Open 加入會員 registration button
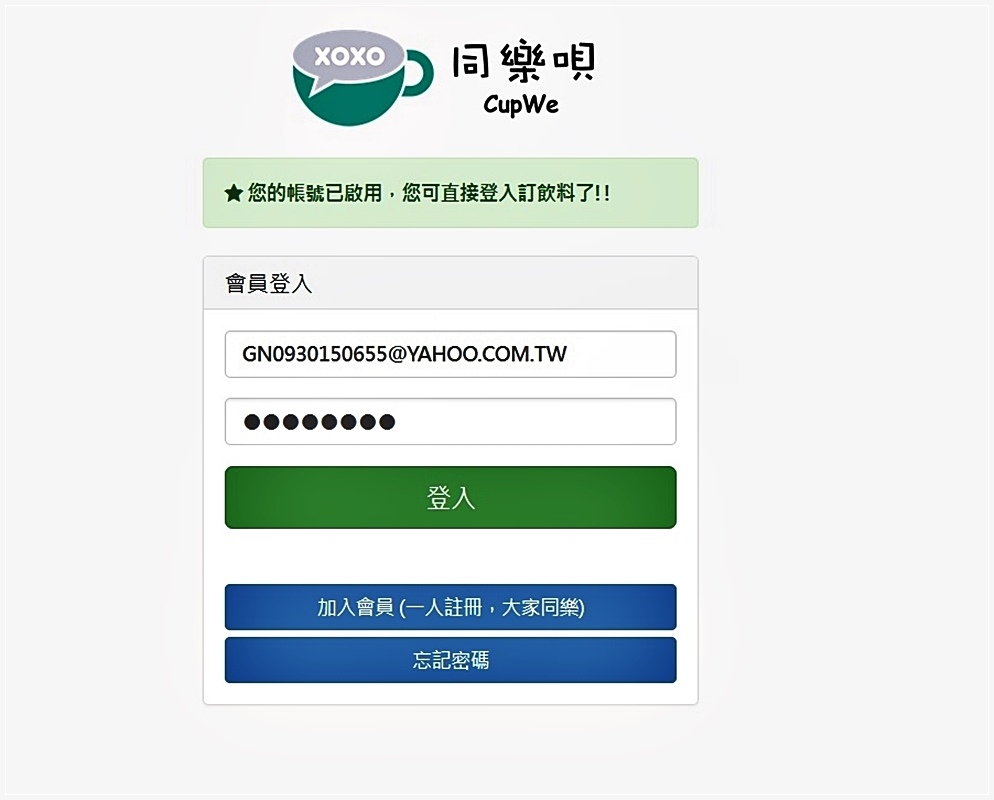 [450, 607]
